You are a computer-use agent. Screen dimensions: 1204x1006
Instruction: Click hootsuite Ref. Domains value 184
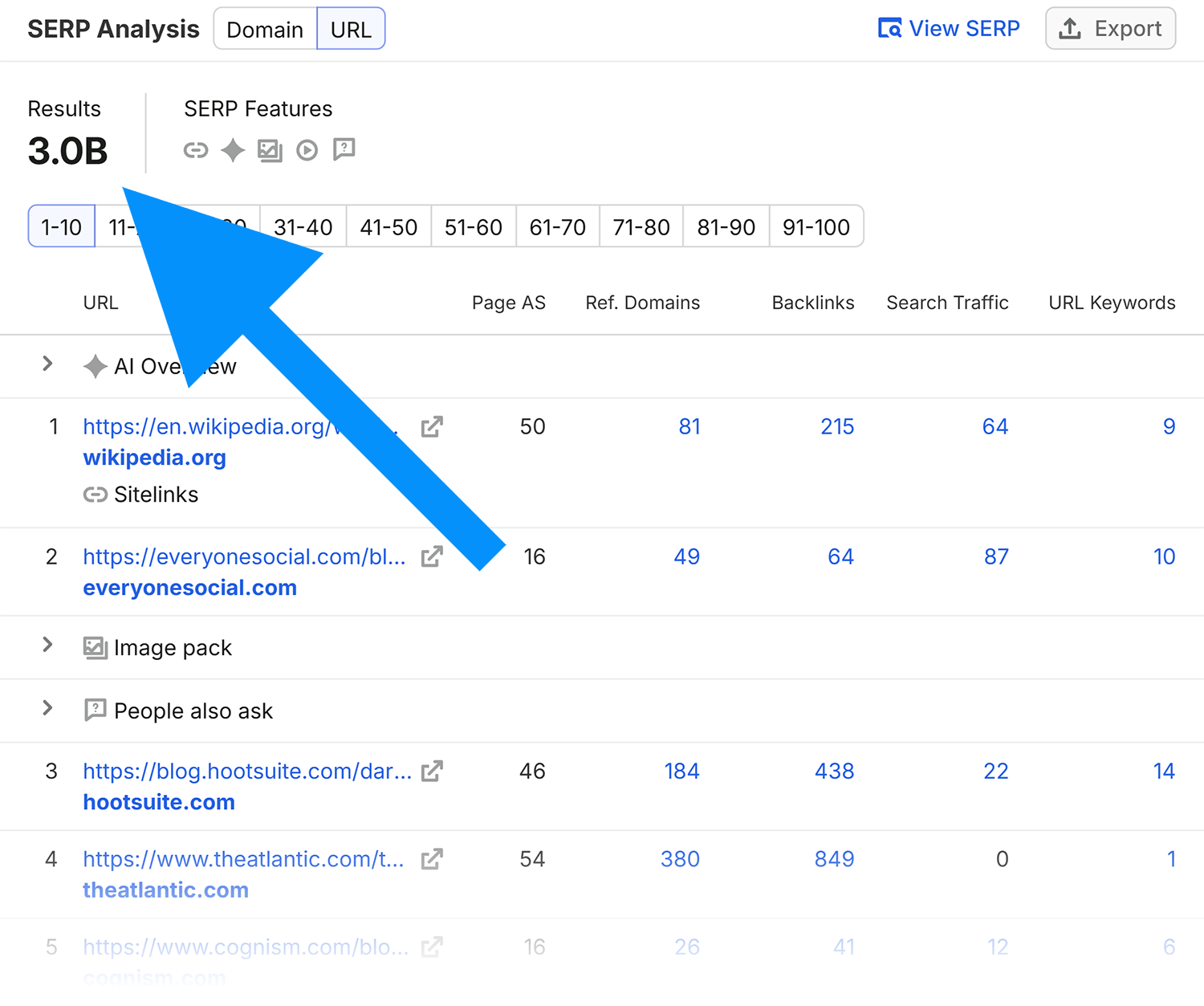click(682, 771)
